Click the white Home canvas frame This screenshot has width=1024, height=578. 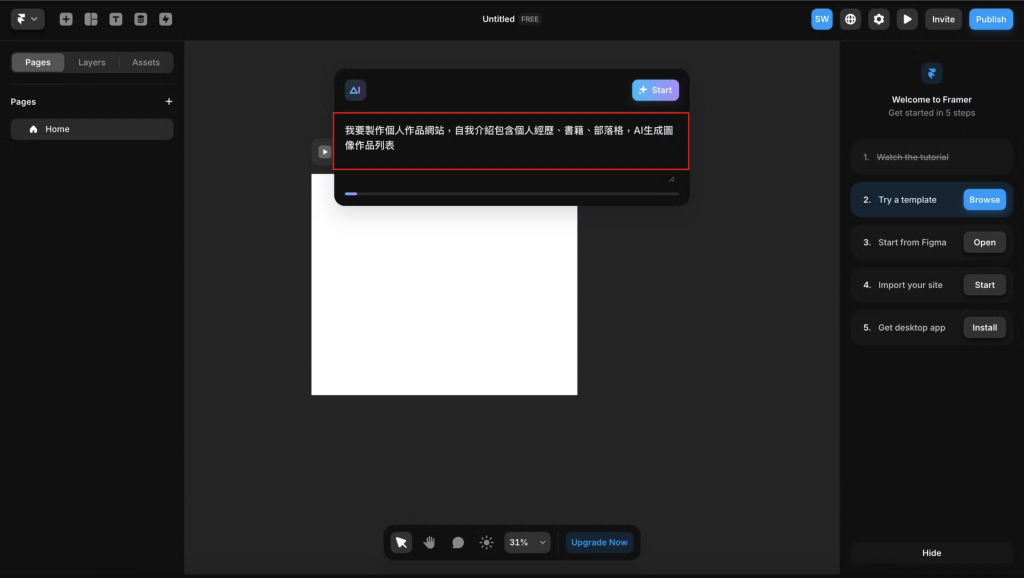[x=444, y=300]
